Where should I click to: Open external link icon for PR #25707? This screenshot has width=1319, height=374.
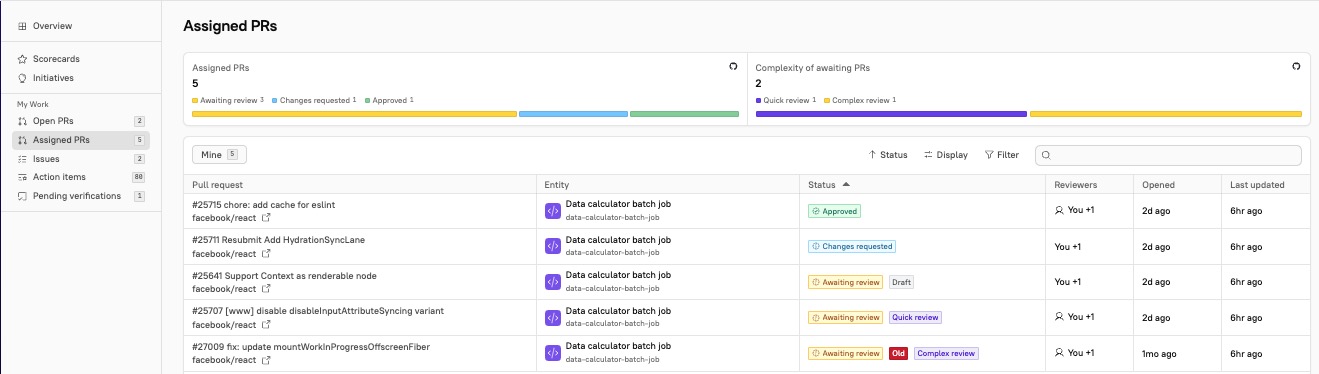(266, 325)
